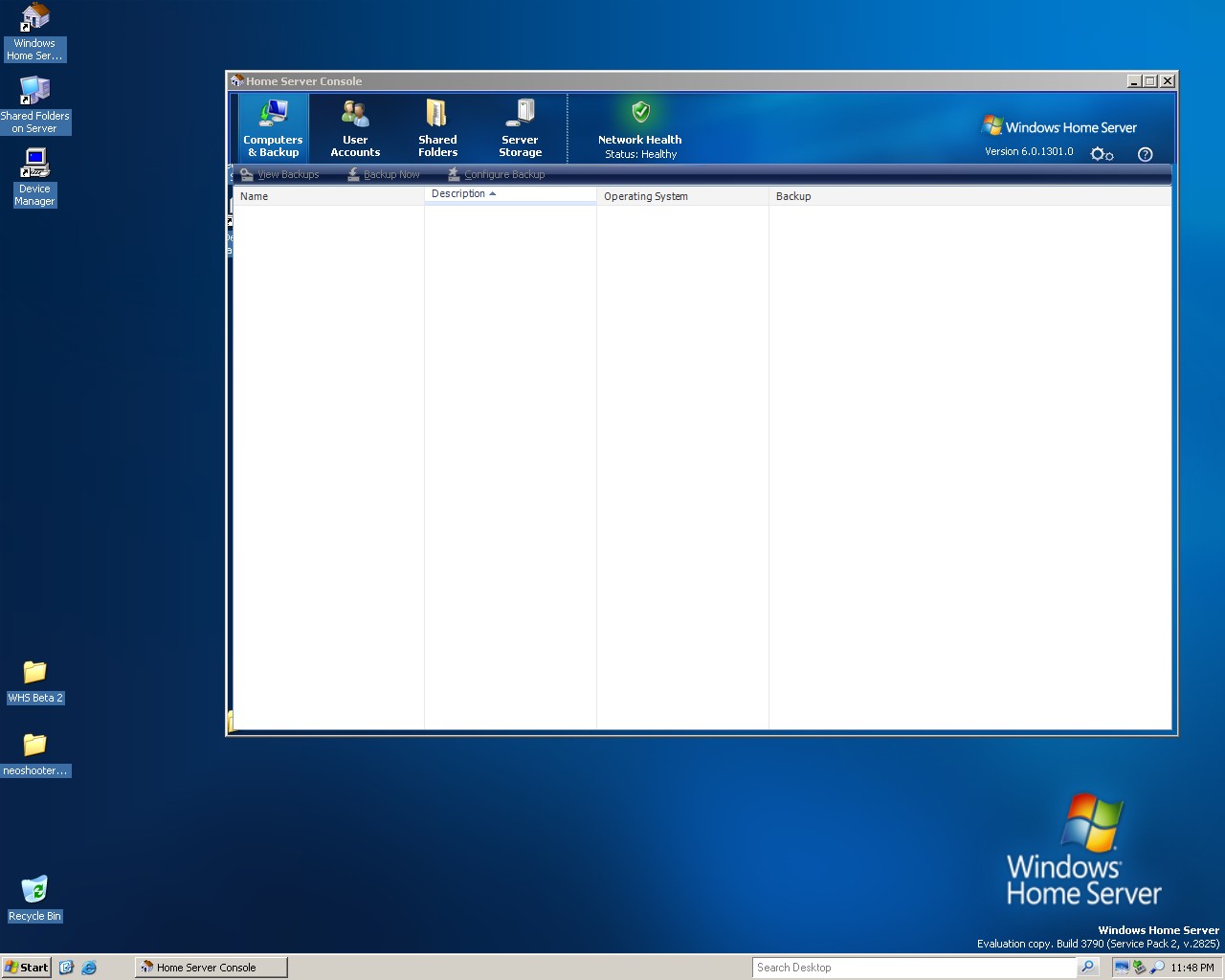The width and height of the screenshot is (1225, 980).
Task: Focus the Search Desktop input field
Action: (914, 968)
